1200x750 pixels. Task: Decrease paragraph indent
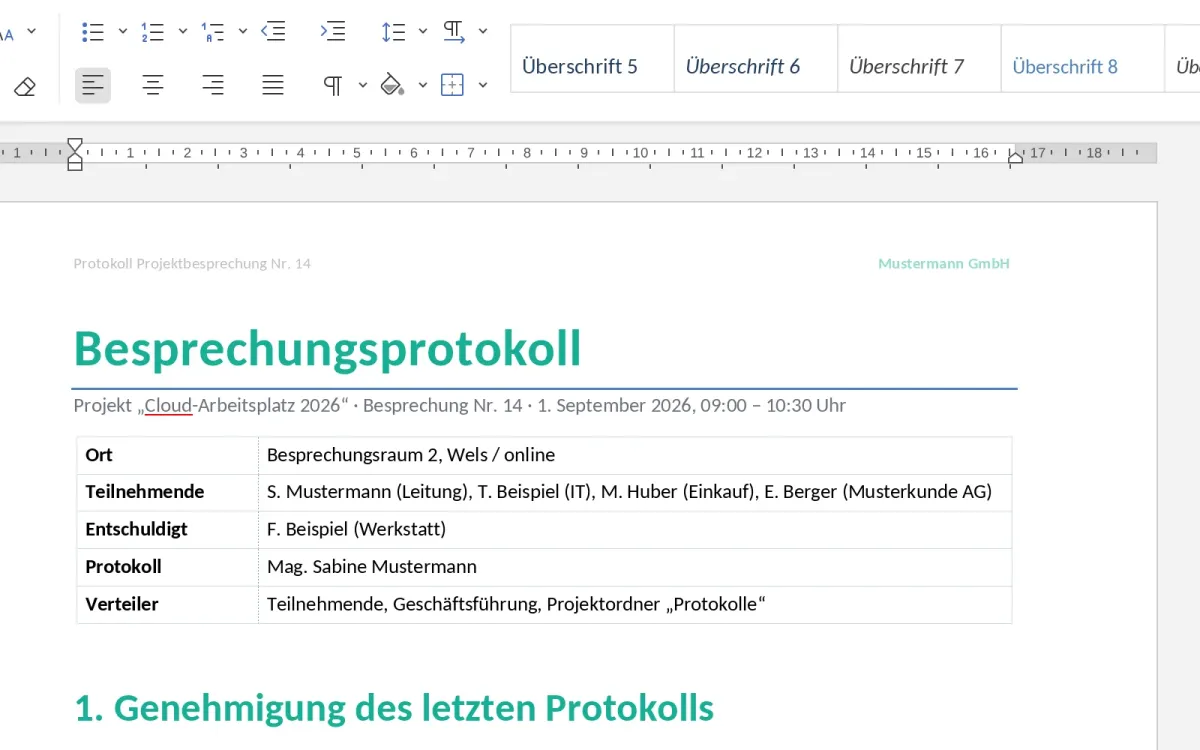pos(273,31)
